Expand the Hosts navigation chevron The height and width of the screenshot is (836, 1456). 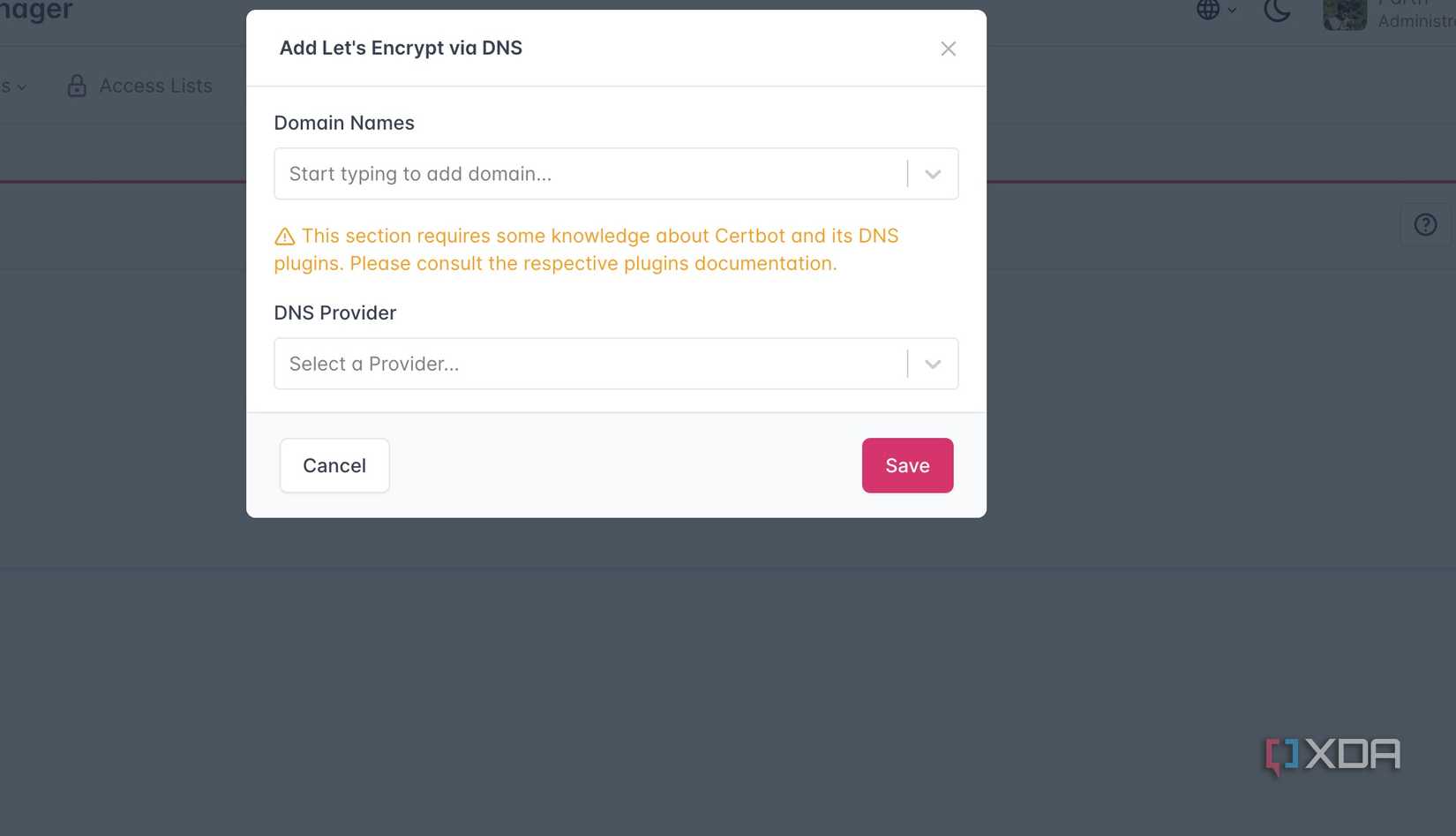click(22, 87)
